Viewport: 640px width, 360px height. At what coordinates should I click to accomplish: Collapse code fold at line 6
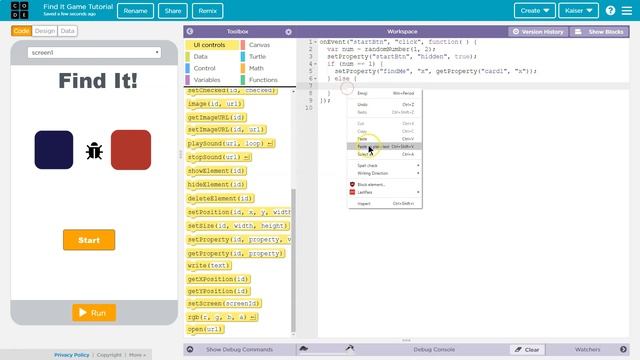click(x=315, y=78)
